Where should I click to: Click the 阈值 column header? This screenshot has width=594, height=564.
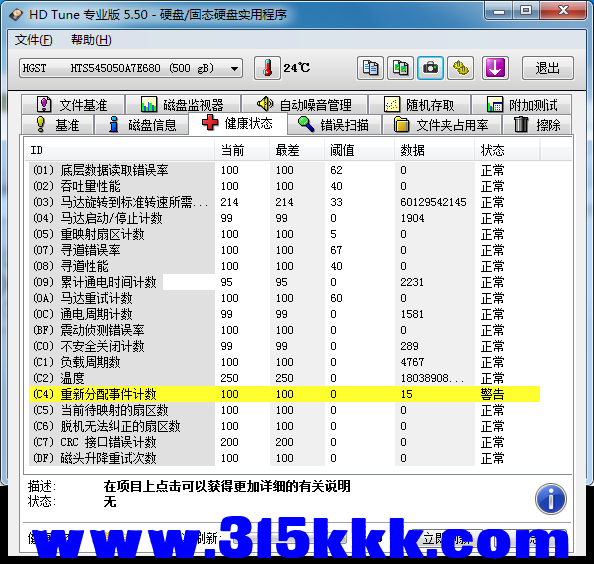(359, 150)
